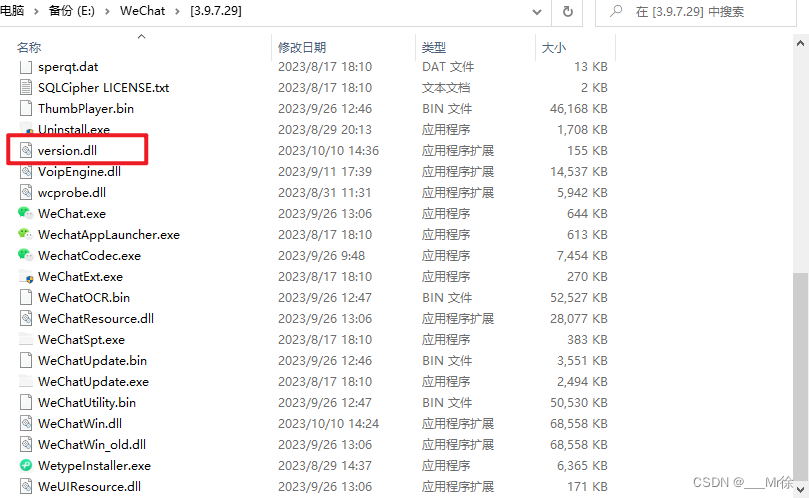The width and height of the screenshot is (809, 498).
Task: Click the vertical scrollbar thumb
Action: [x=801, y=375]
